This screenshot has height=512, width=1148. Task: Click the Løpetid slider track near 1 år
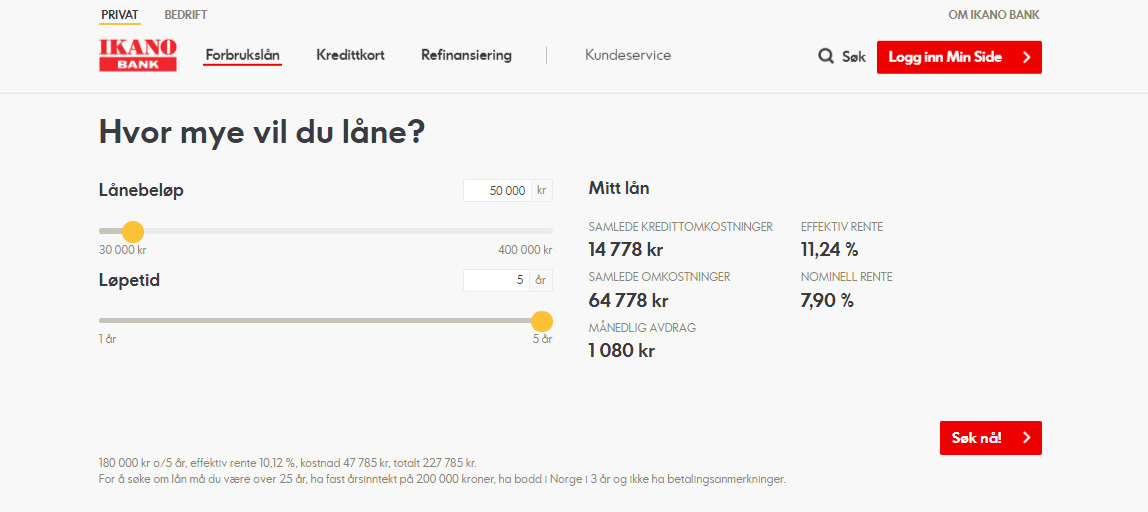(x=112, y=321)
